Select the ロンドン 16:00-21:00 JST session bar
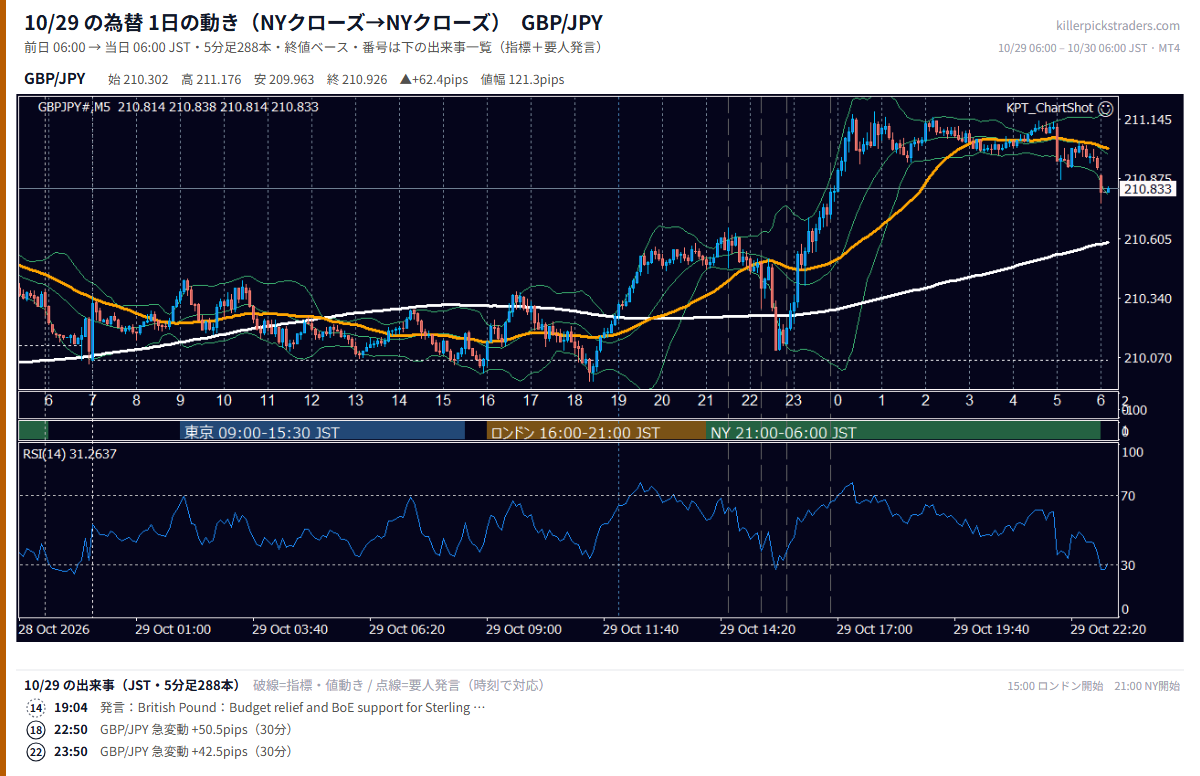Screen dimensions: 1200x776 pyautogui.click(x=596, y=432)
